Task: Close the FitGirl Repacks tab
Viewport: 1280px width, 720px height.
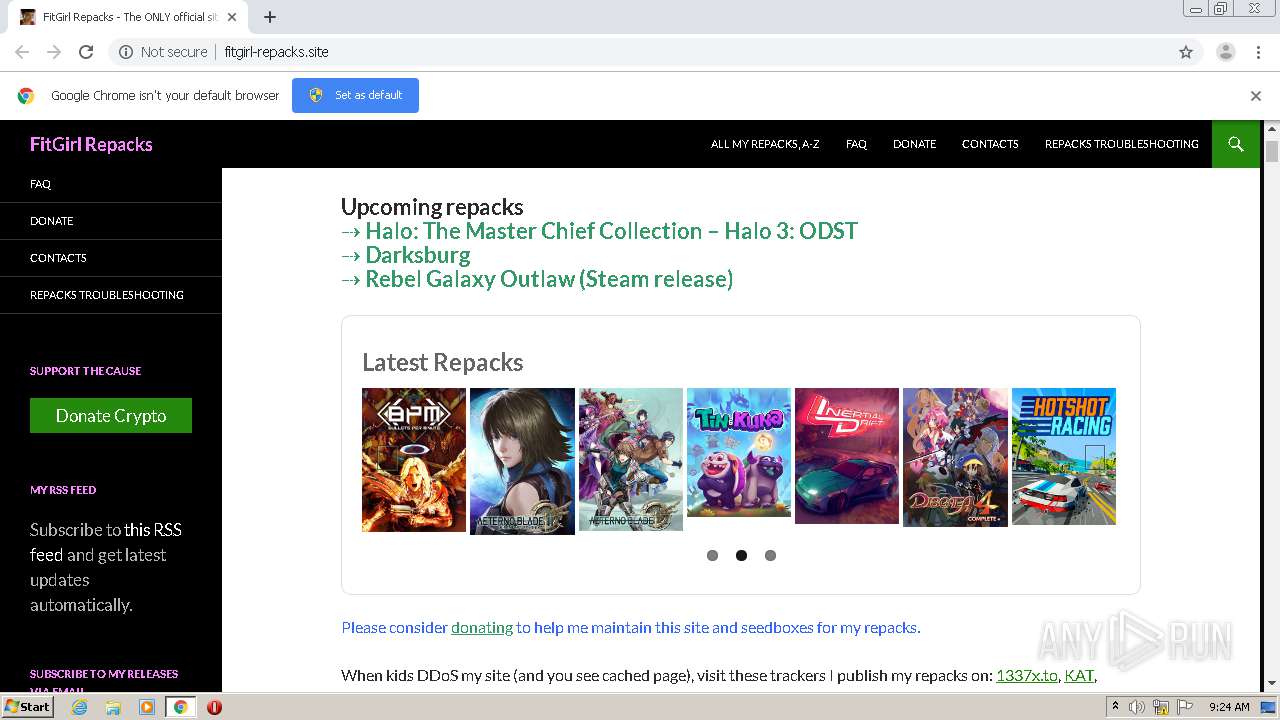Action: point(232,17)
